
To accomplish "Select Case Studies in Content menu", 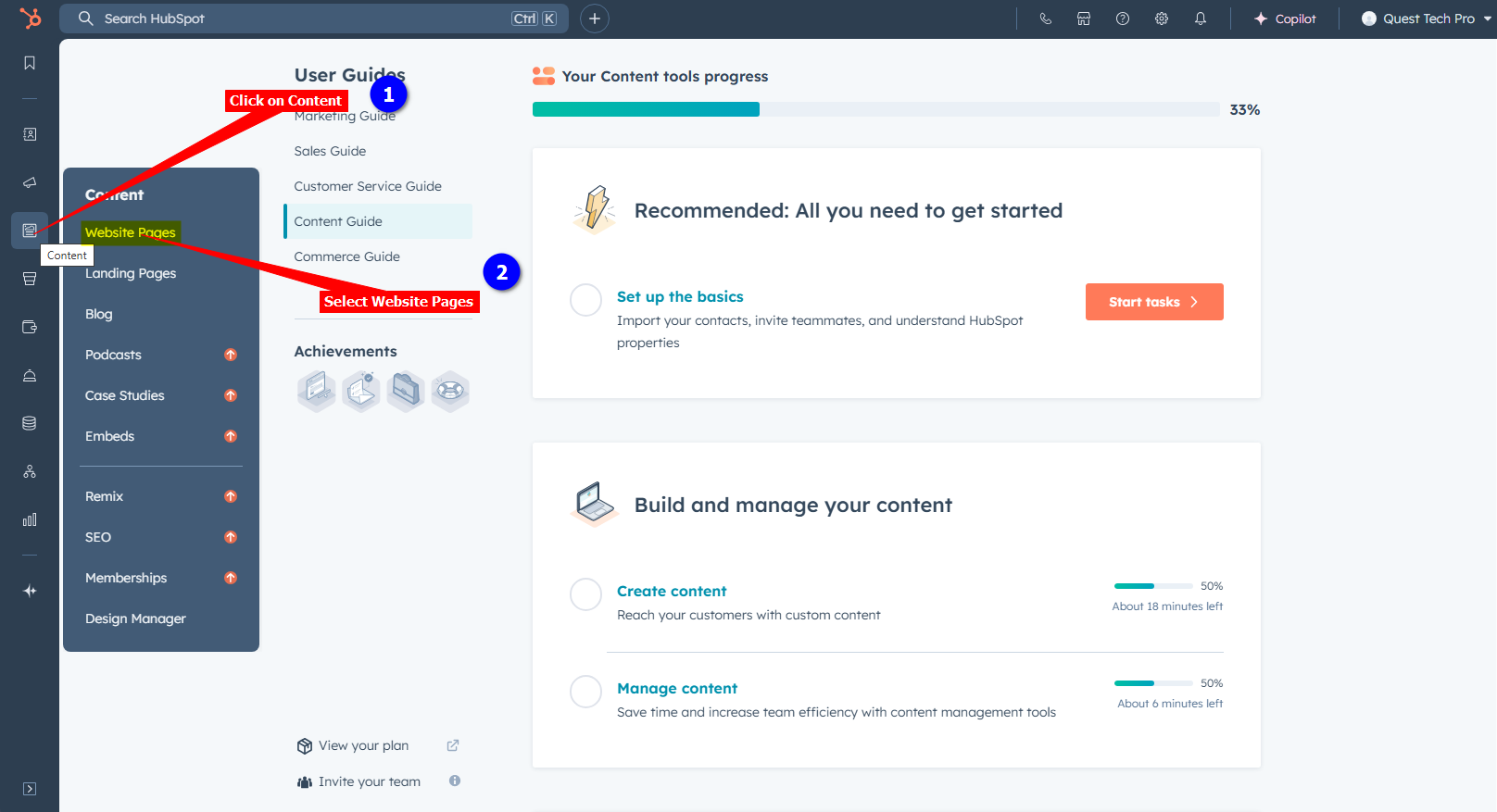I will [125, 395].
